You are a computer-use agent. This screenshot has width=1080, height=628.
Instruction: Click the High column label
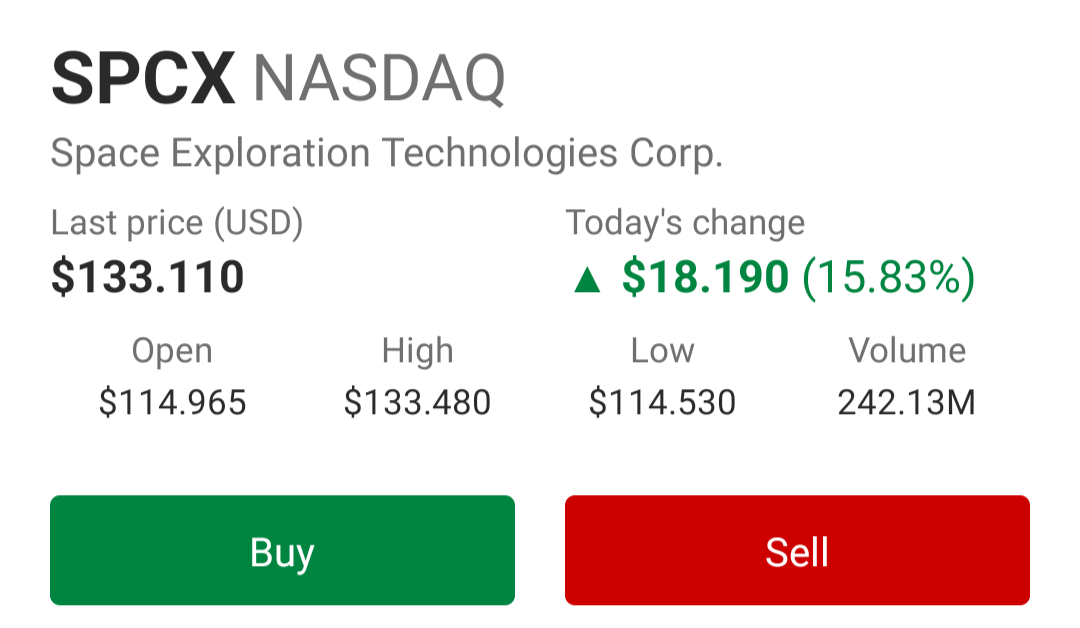pos(417,350)
